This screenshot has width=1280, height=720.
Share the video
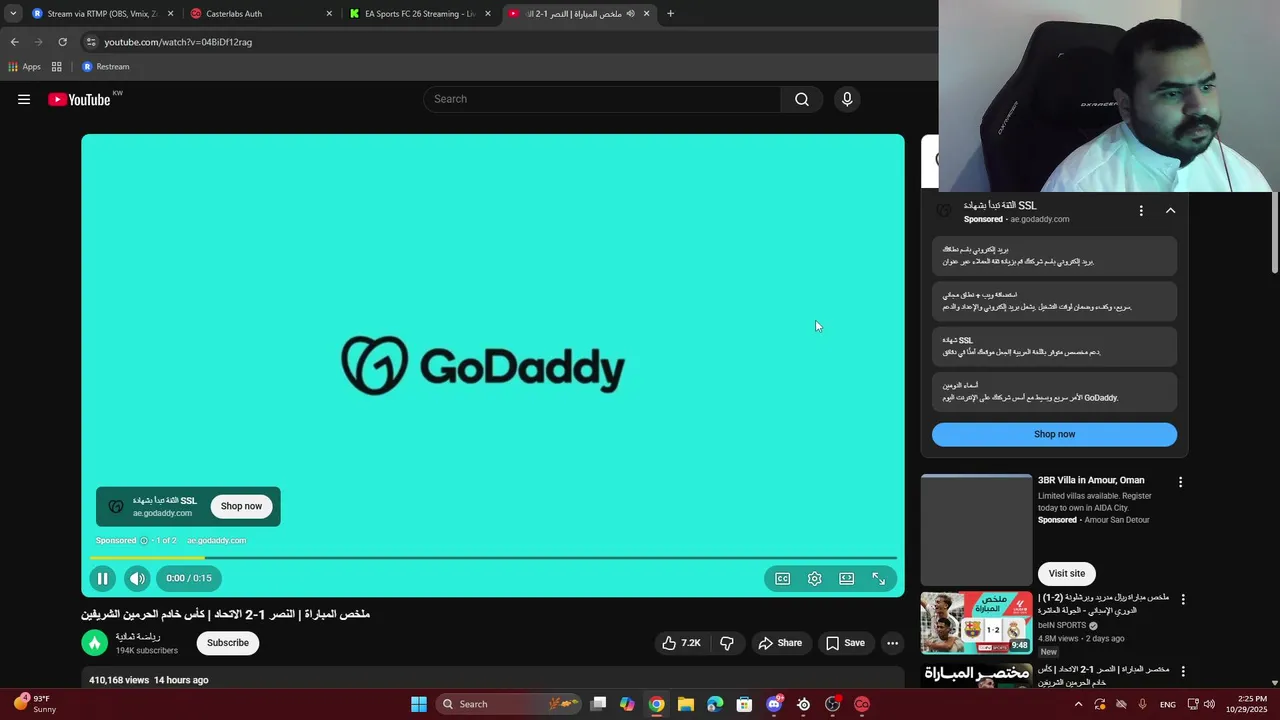[x=779, y=643]
